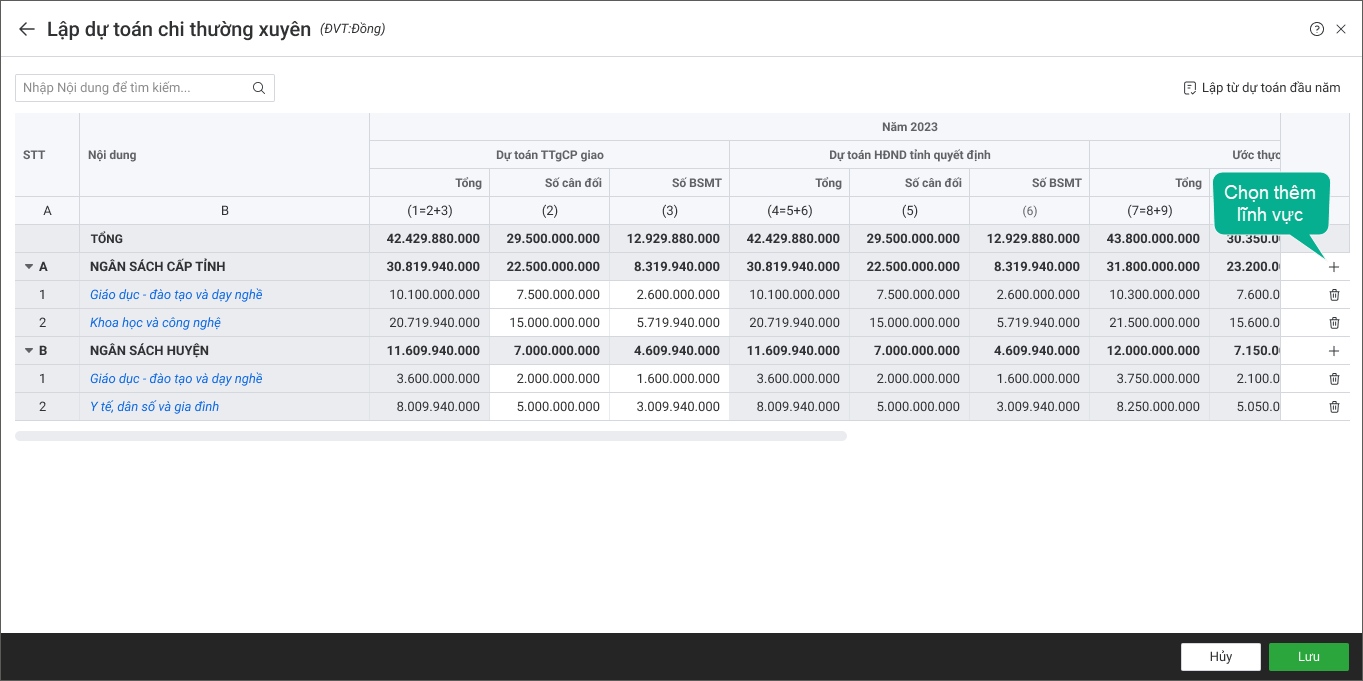Close the dialog with the X icon

coord(1341,29)
